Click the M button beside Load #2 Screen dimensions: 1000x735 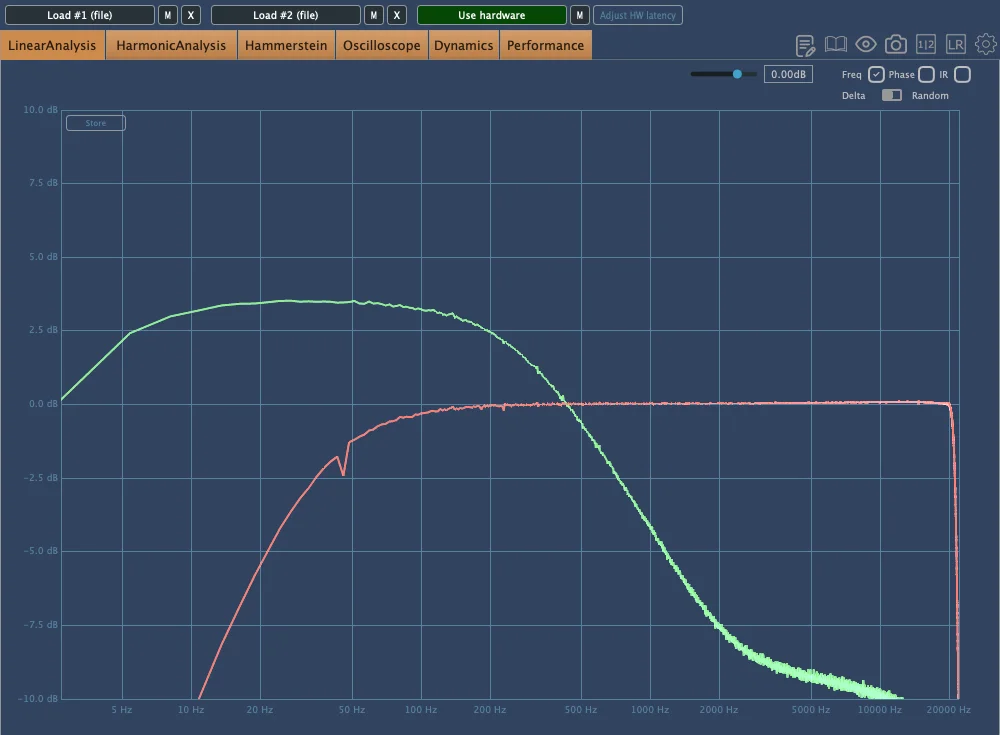[x=373, y=15]
